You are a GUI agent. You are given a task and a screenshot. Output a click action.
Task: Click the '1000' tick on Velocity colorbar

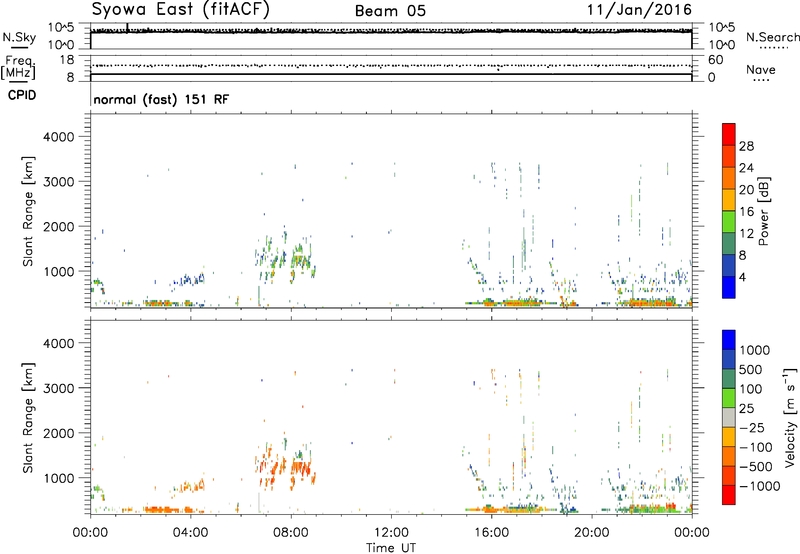point(755,350)
